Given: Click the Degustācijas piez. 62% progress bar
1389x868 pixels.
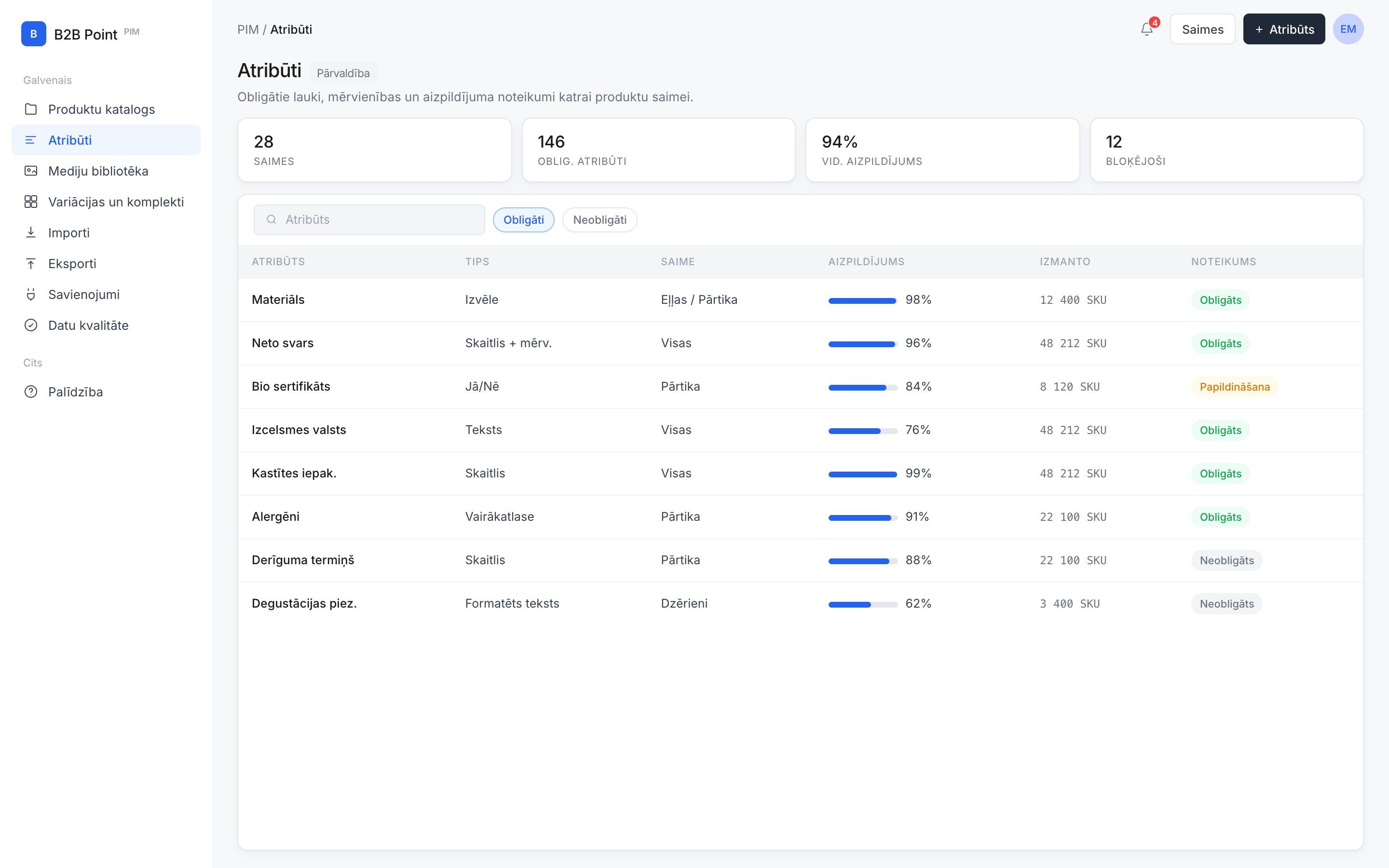Looking at the screenshot, I should tap(863, 605).
